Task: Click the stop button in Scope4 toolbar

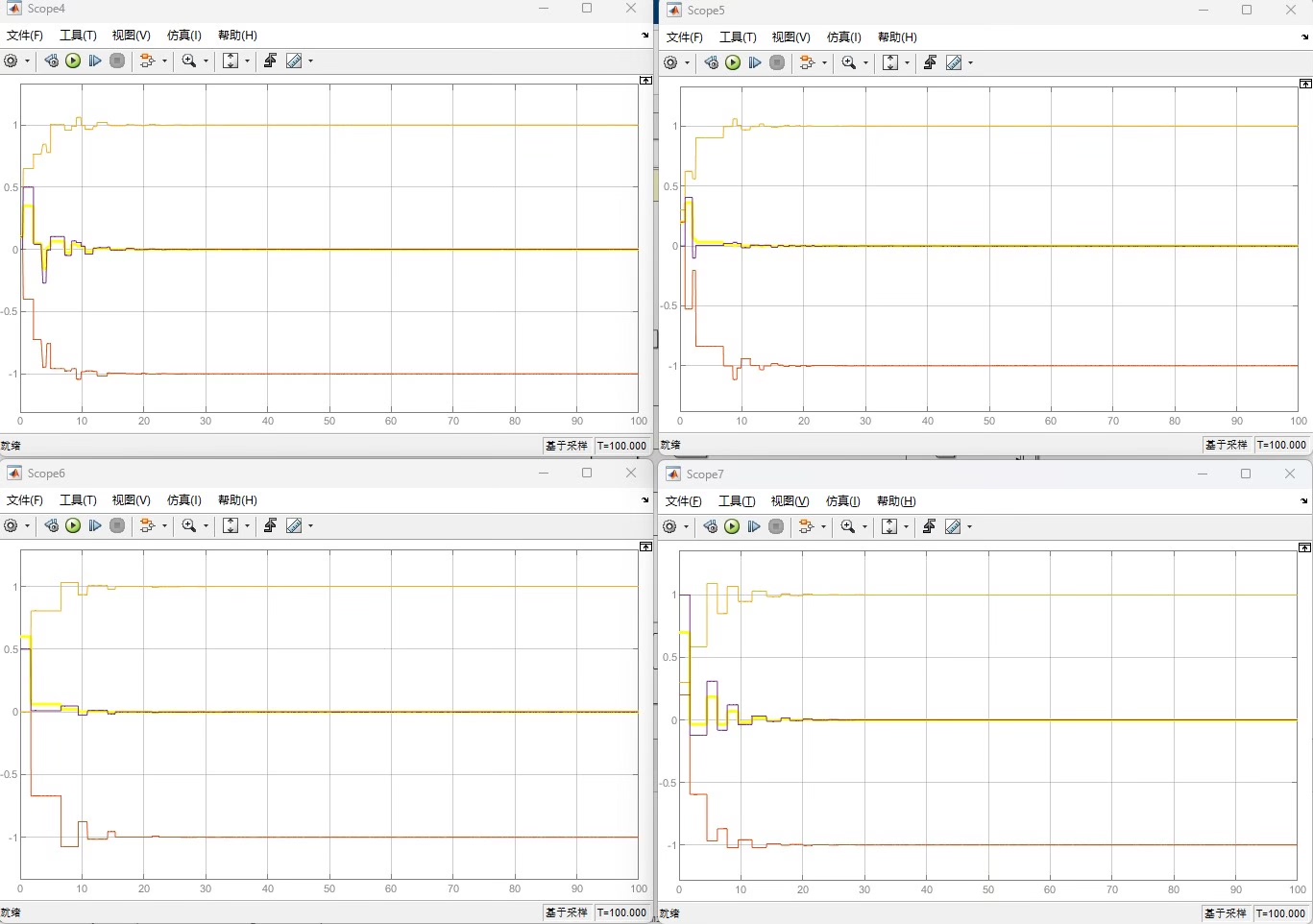Action: [117, 61]
